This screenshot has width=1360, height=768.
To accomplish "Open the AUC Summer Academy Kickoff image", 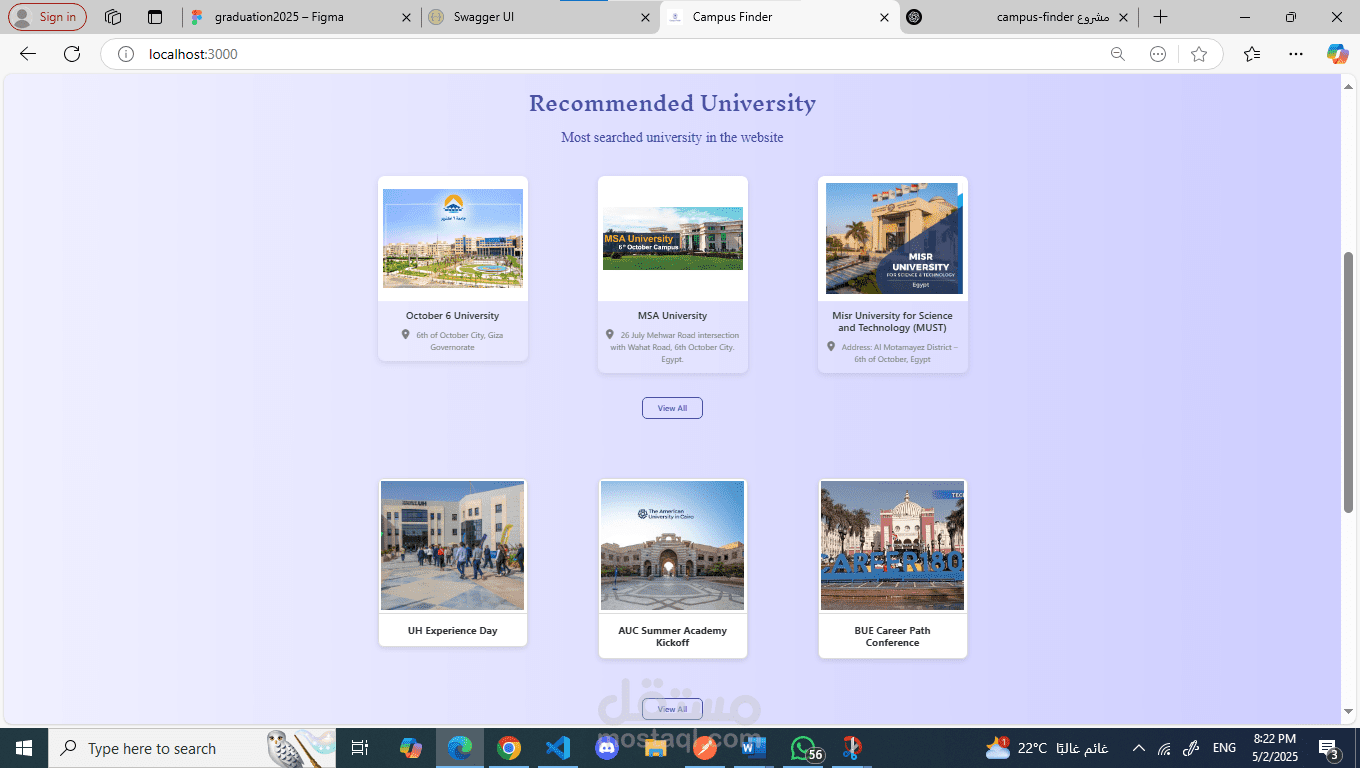I will 673,545.
